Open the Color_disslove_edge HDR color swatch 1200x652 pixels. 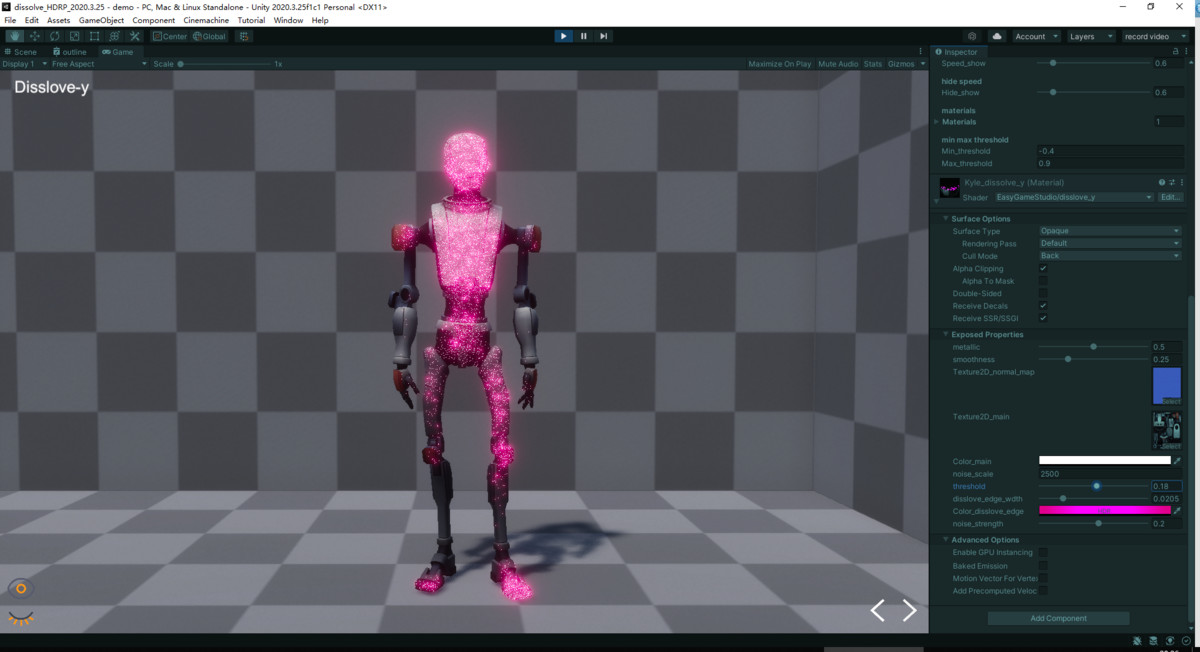point(1105,510)
